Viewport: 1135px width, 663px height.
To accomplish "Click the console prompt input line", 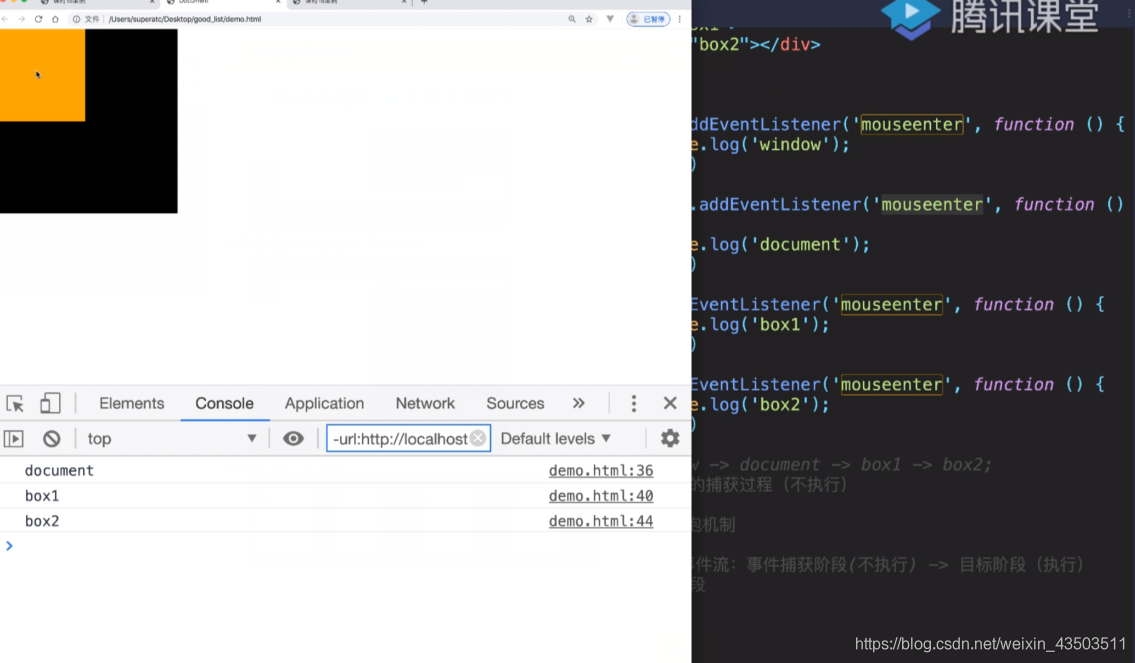I will tap(345, 546).
